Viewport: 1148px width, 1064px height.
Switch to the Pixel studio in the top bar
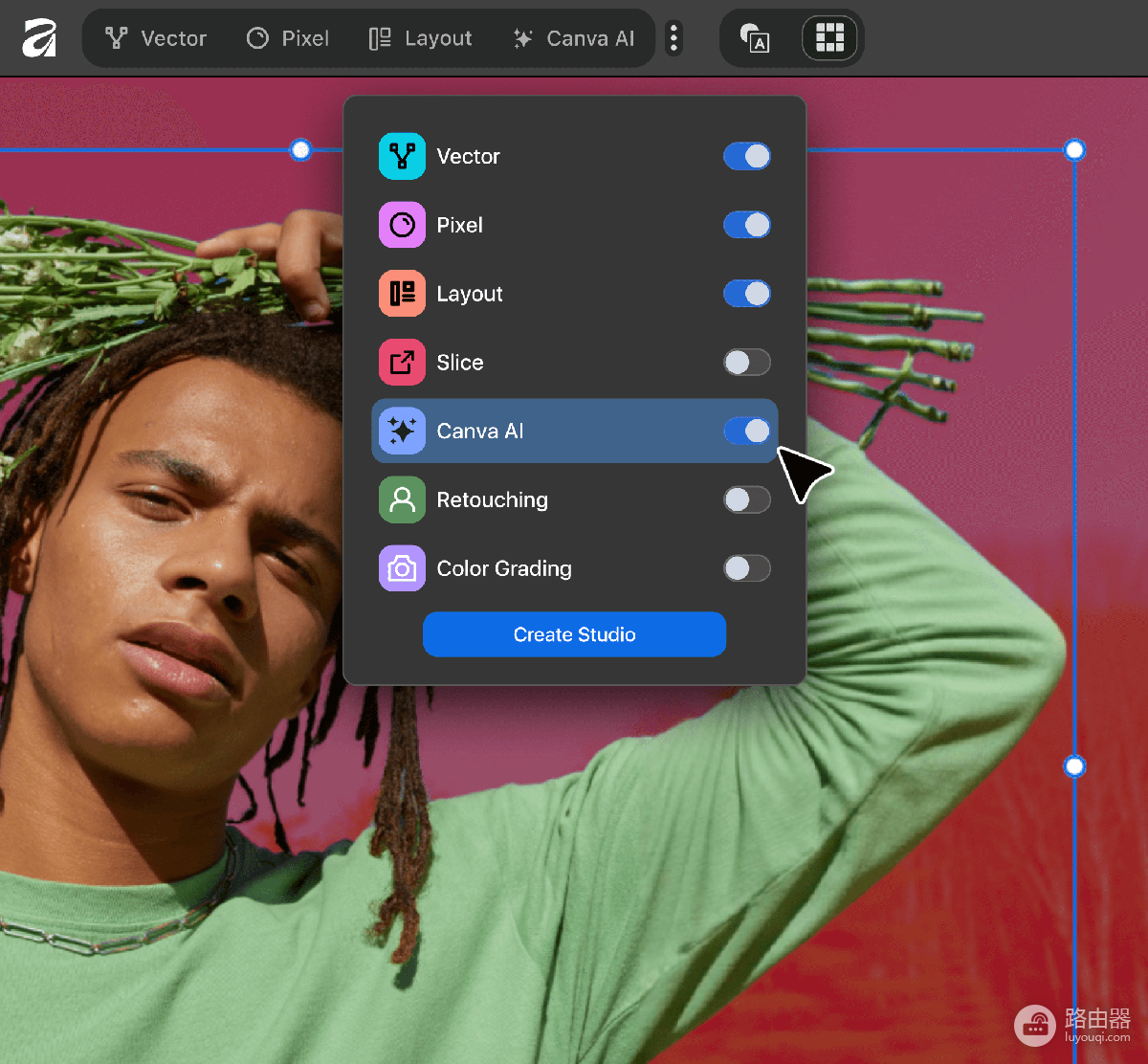click(287, 38)
